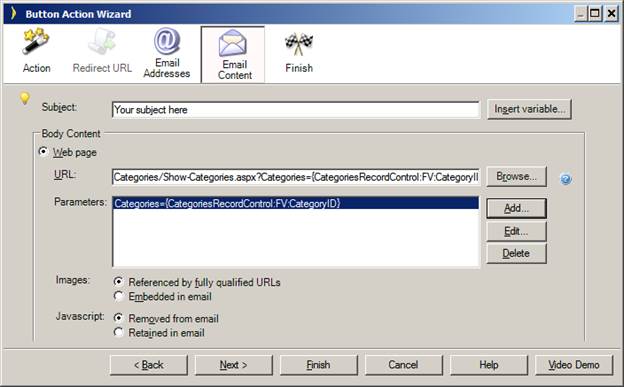Click the Insert variable button
This screenshot has width=624, height=387.
(x=529, y=109)
